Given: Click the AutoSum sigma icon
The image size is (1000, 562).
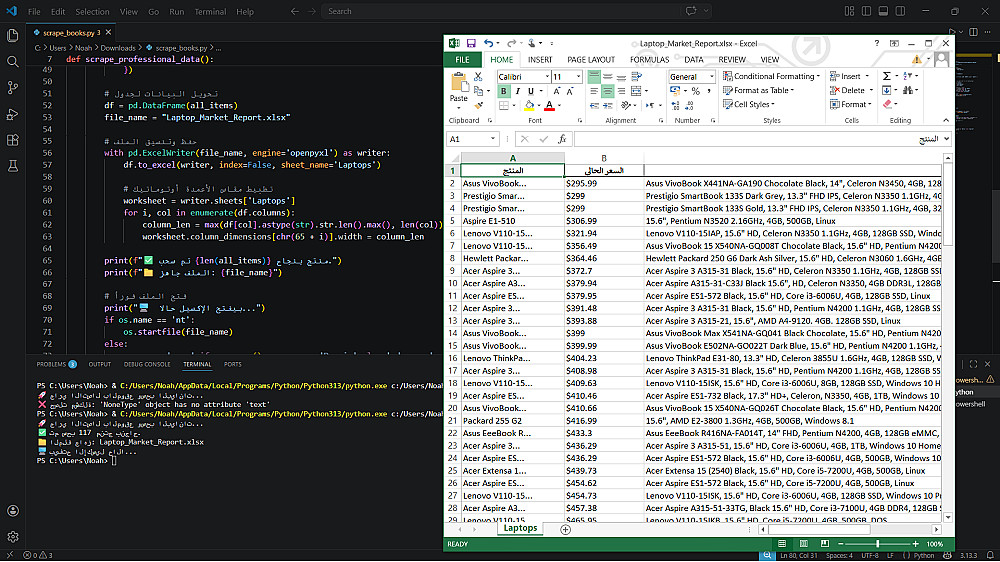Looking at the screenshot, I should click(887, 76).
